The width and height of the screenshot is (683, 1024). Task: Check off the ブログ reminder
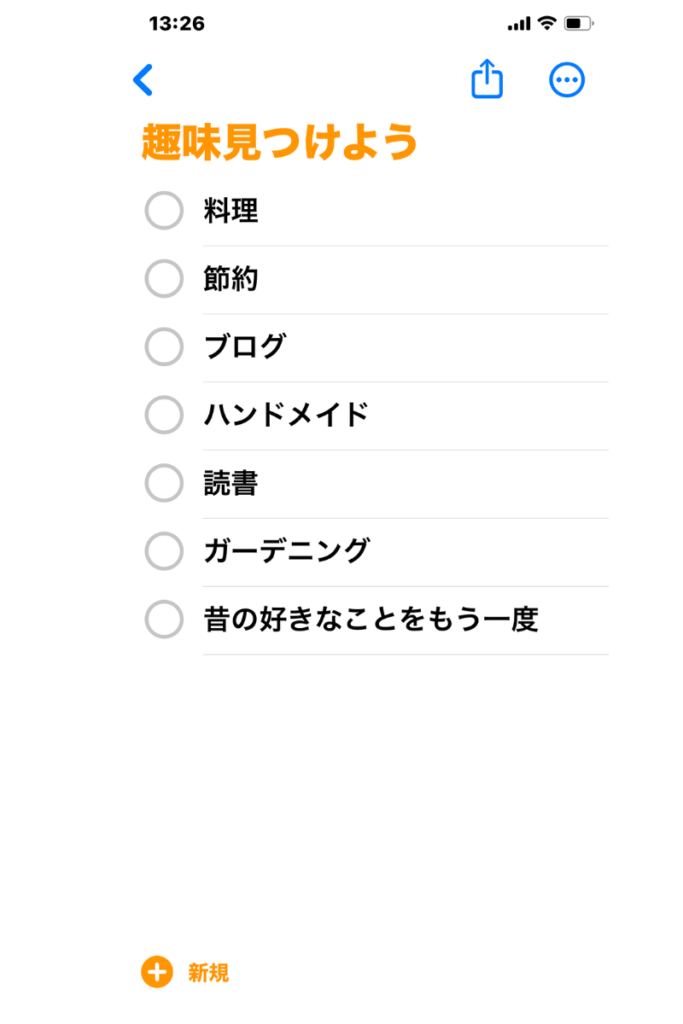point(164,347)
